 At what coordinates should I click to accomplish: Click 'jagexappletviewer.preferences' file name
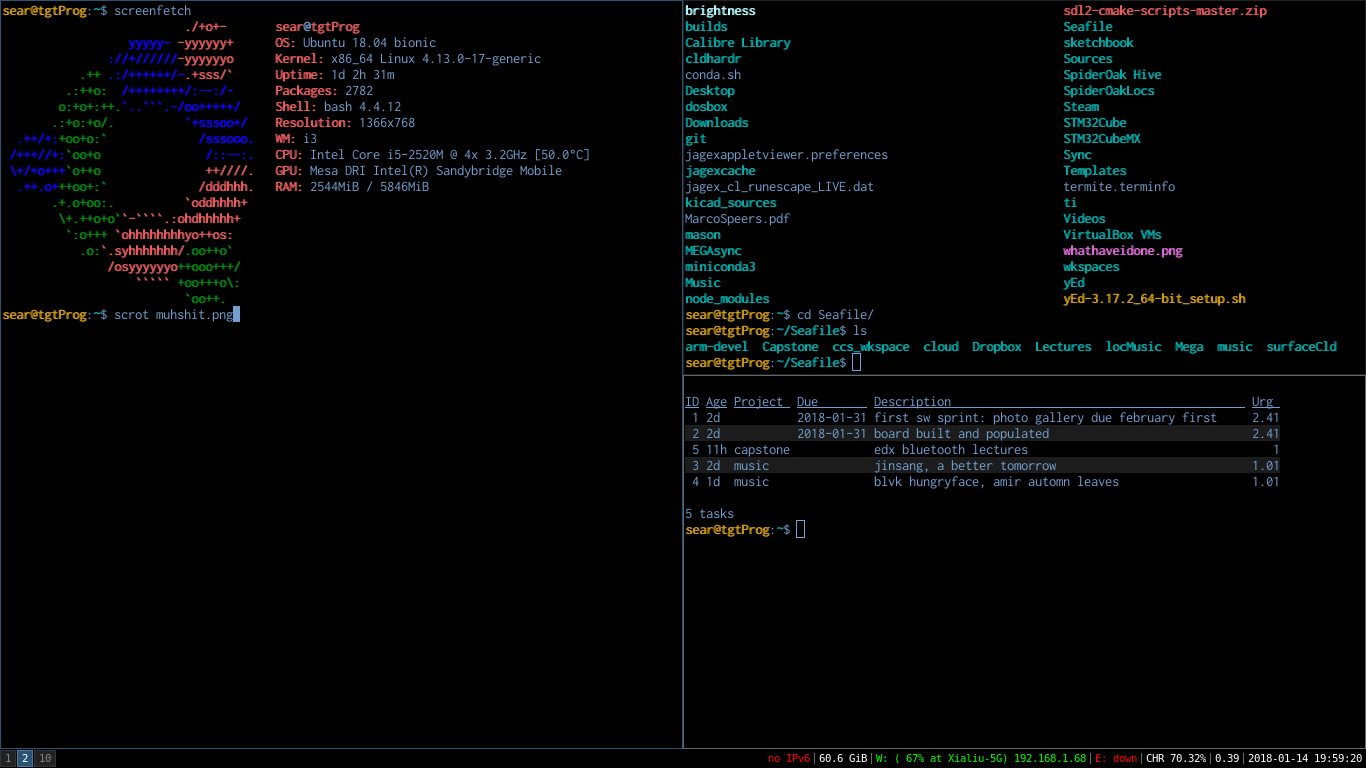coord(786,155)
